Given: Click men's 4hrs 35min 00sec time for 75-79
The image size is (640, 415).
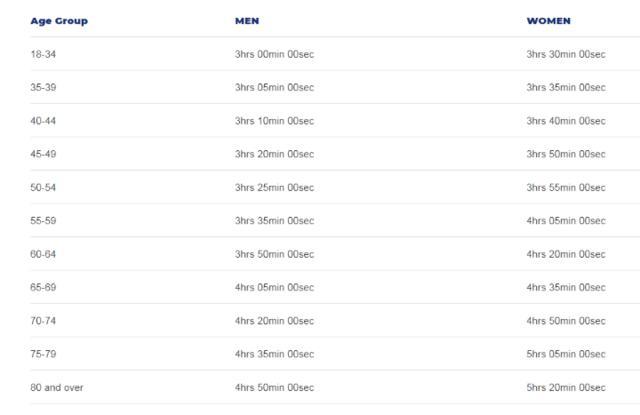Looking at the screenshot, I should [274, 353].
